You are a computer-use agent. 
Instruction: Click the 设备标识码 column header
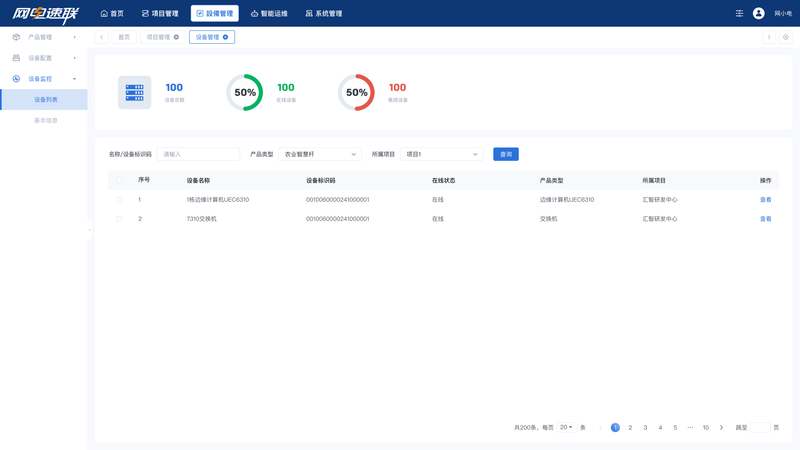coord(320,181)
